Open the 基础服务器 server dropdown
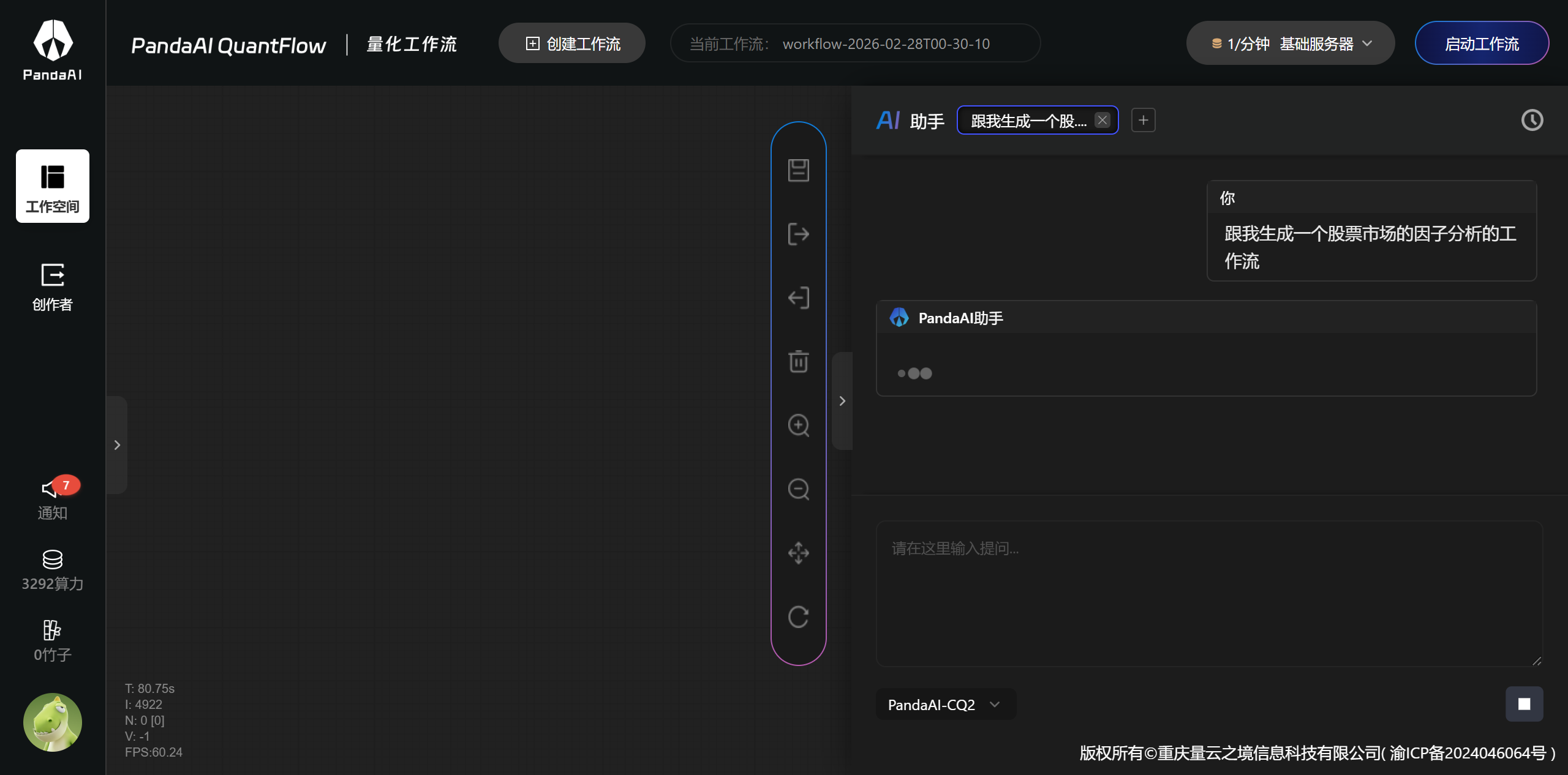This screenshot has width=1568, height=775. pyautogui.click(x=1326, y=44)
